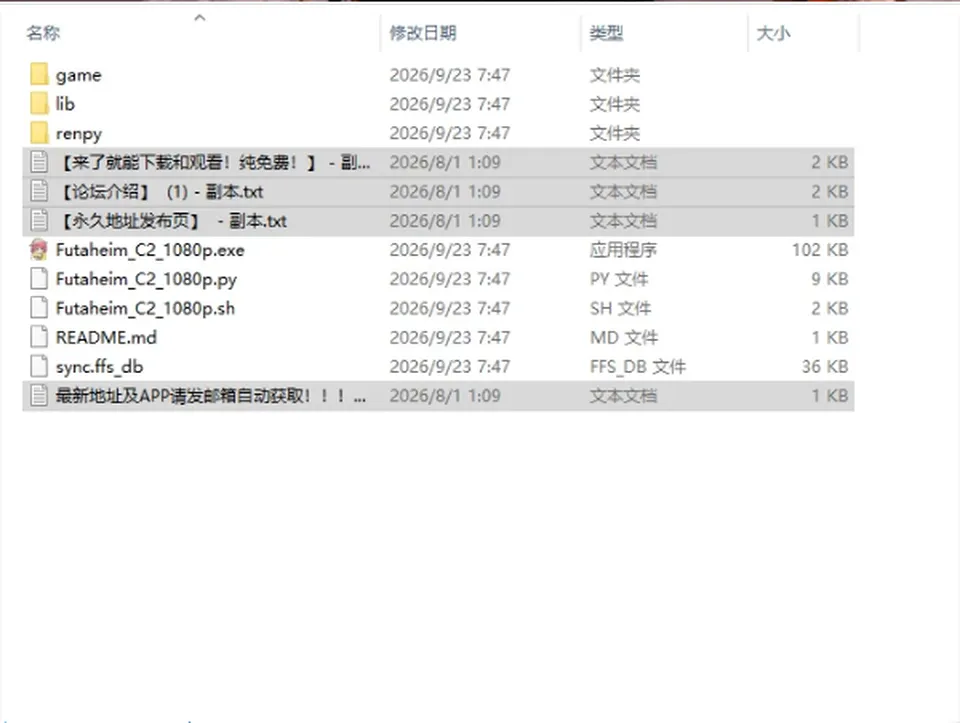This screenshot has width=960, height=723.
Task: Click 文本文档 type in 【永久地址发布页】 row
Action: 623,220
